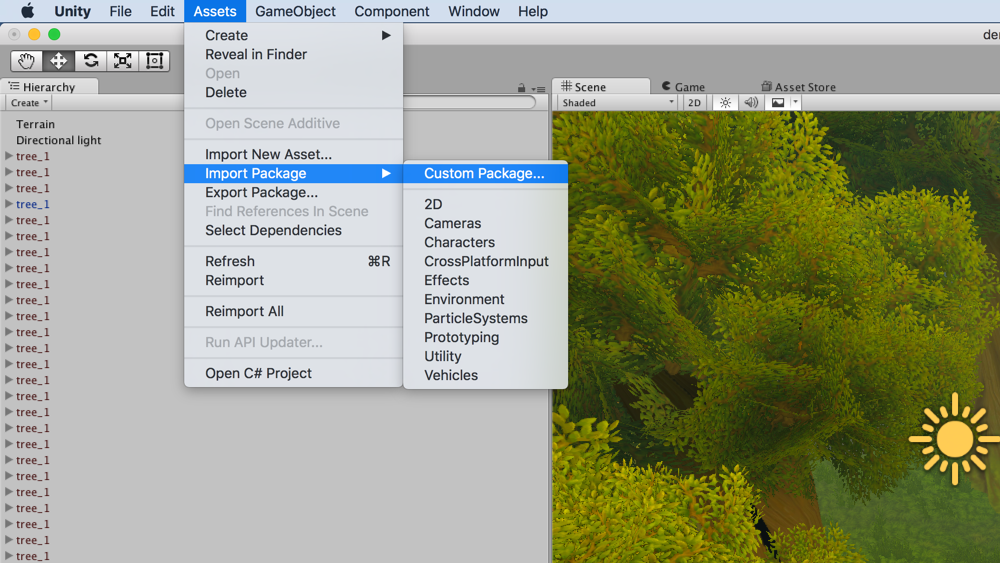The width and height of the screenshot is (1000, 563).
Task: Click the Hierarchy panel lock icon
Action: click(x=522, y=88)
